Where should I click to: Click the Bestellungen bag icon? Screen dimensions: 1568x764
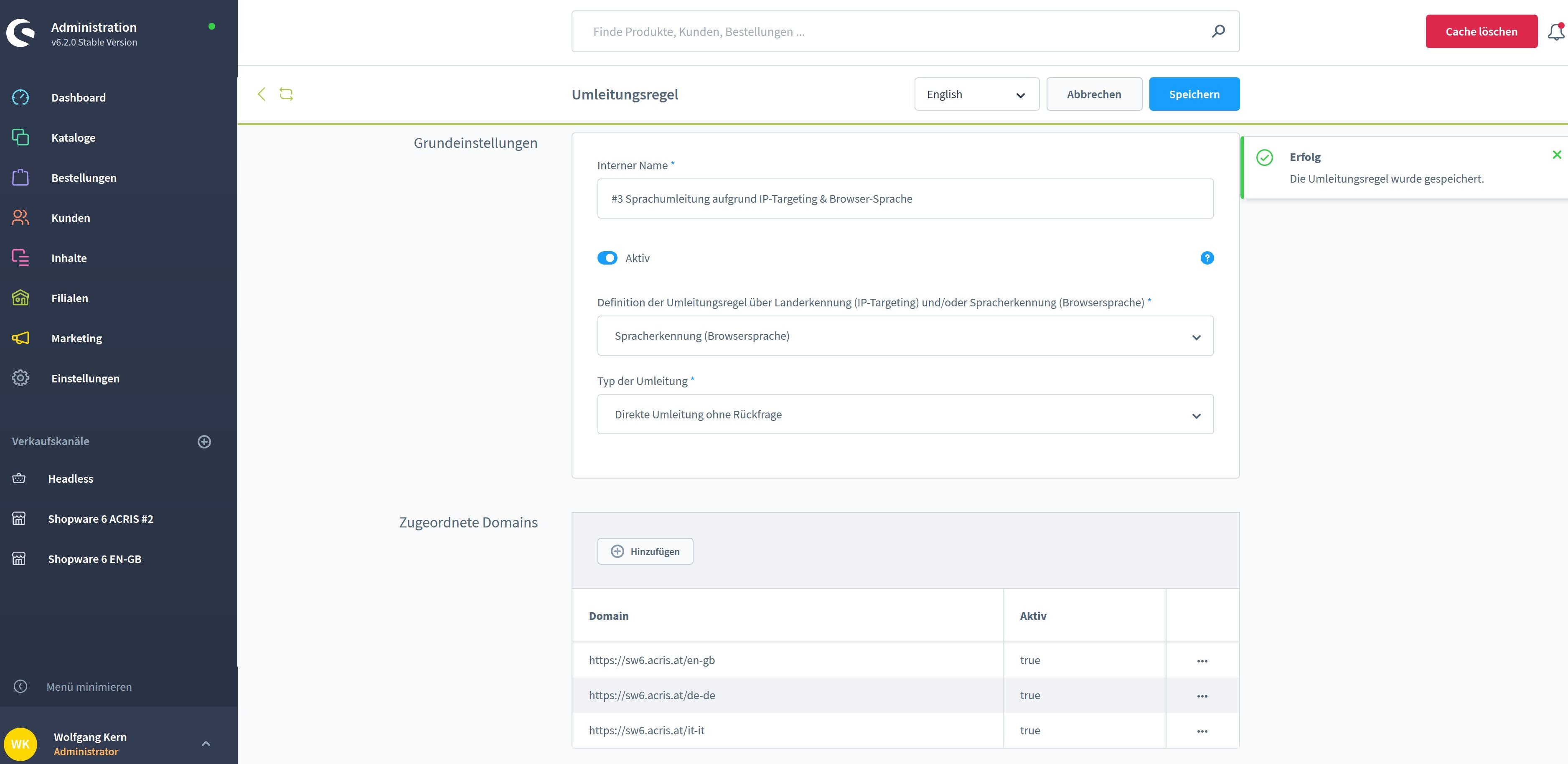[x=20, y=177]
